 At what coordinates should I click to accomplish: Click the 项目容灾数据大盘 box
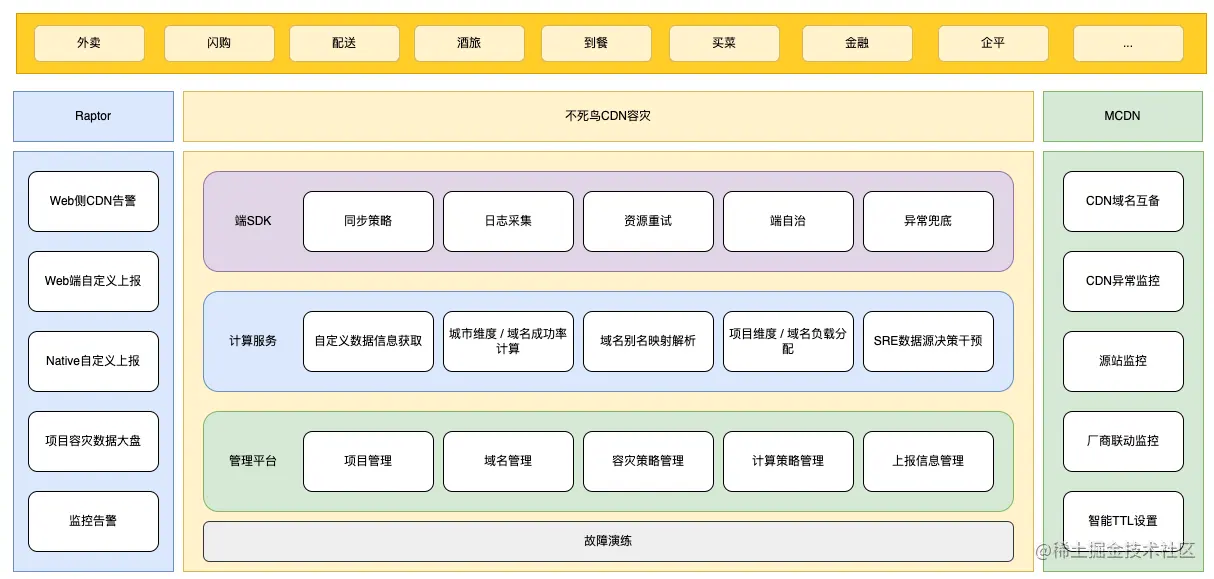pos(93,441)
